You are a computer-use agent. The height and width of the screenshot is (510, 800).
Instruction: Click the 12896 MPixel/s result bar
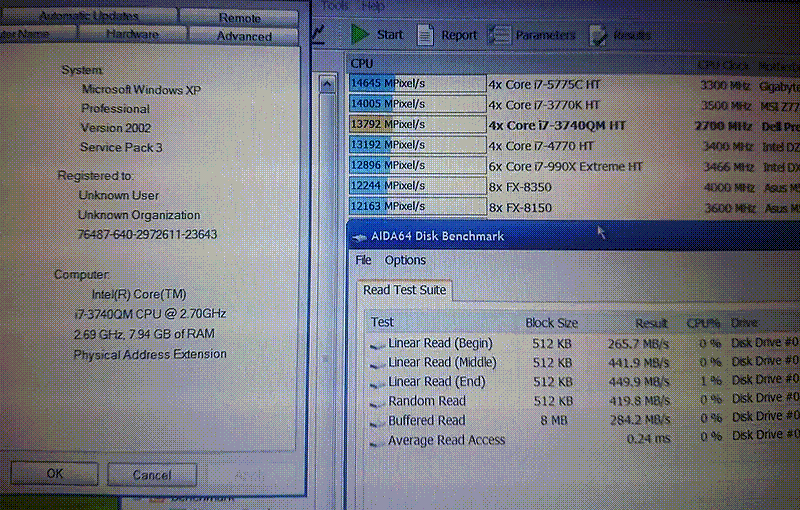[417, 165]
